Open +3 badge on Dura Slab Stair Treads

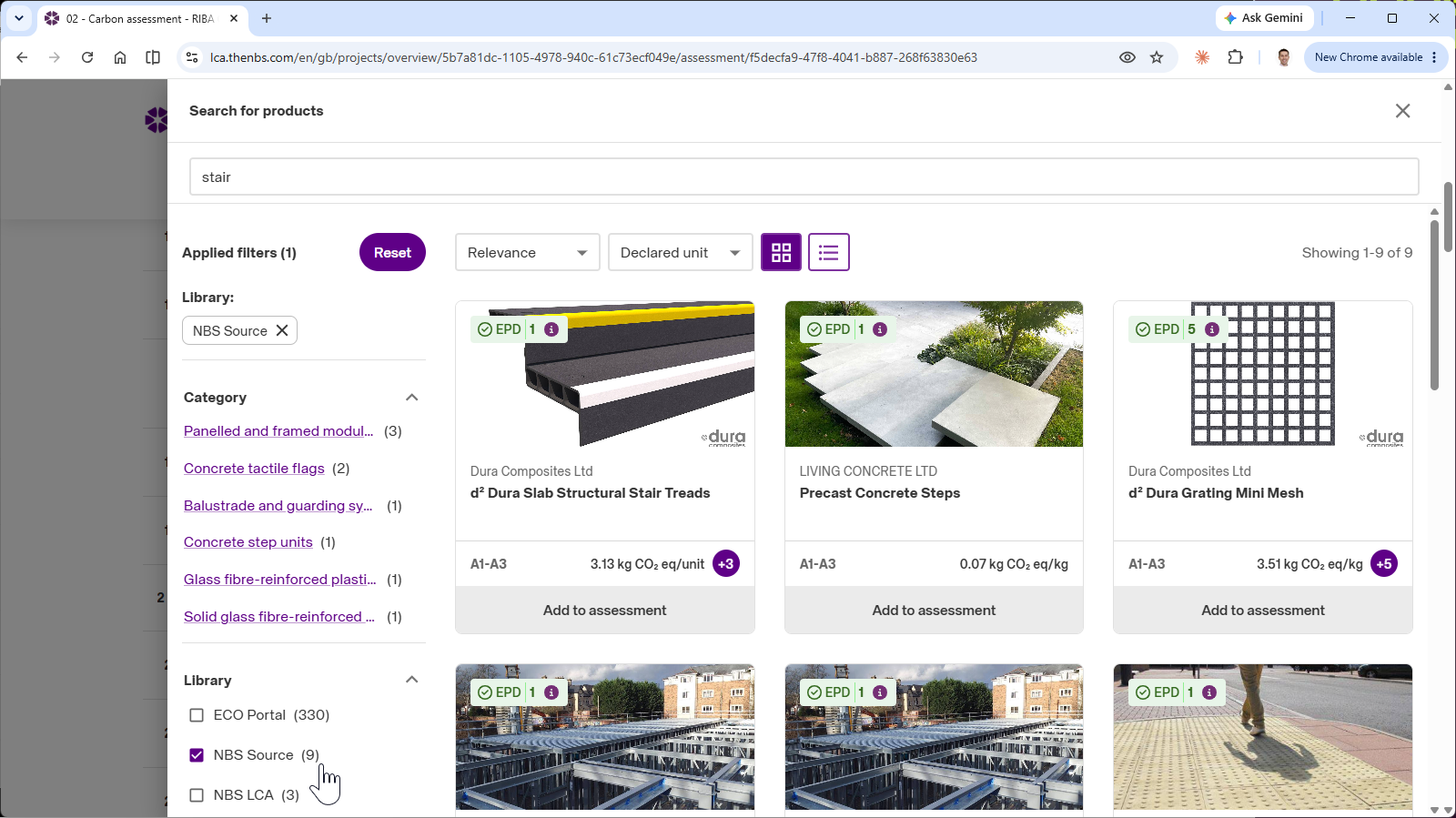tap(725, 564)
